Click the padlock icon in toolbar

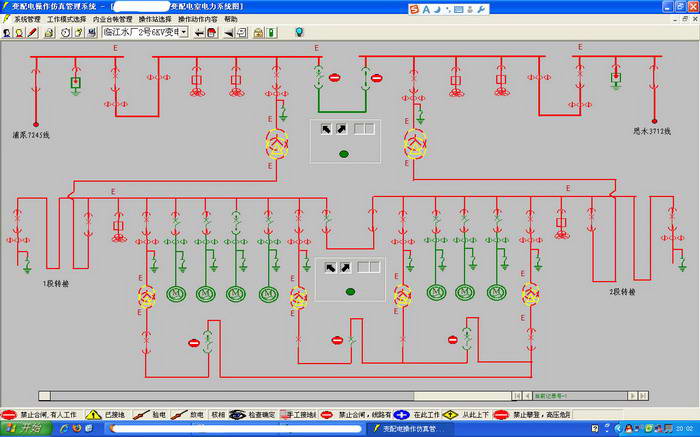(x=257, y=32)
